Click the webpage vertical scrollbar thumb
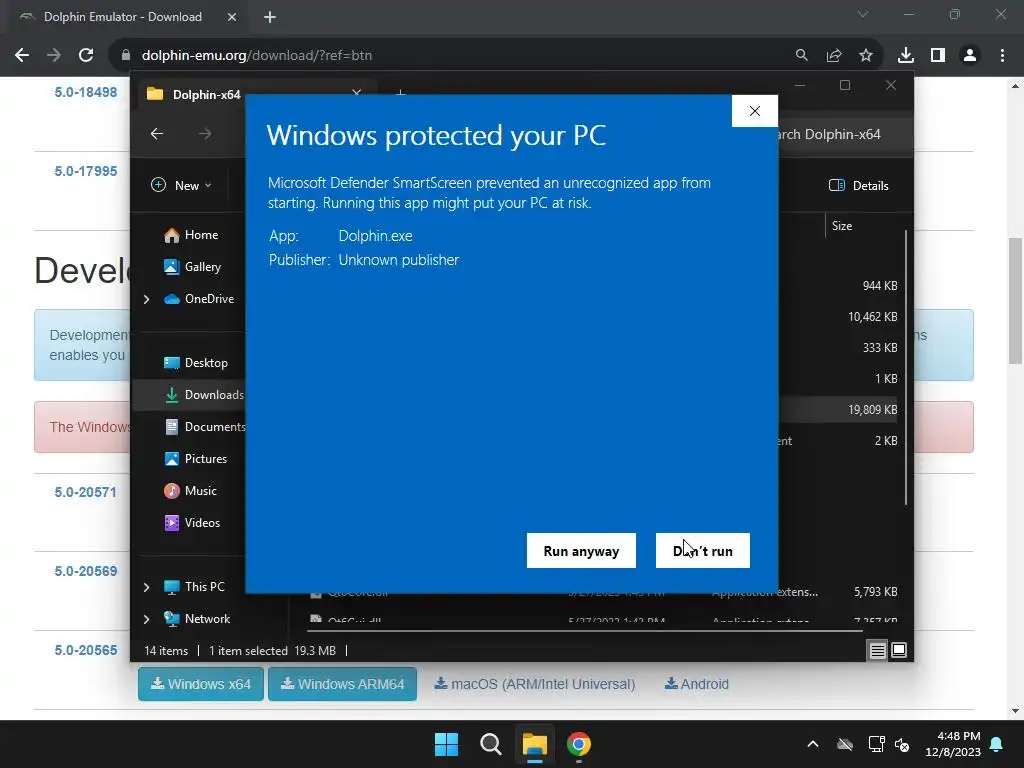1024x768 pixels. [x=1015, y=301]
